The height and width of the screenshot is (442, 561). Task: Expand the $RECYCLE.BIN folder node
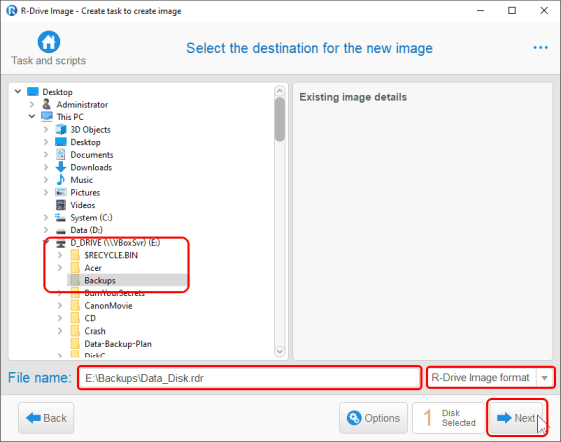[x=60, y=255]
